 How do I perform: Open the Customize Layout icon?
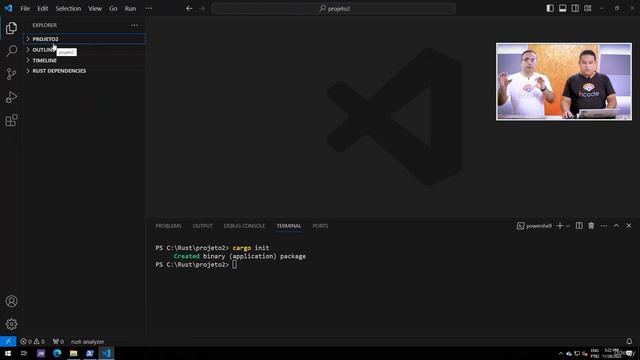click(x=588, y=8)
